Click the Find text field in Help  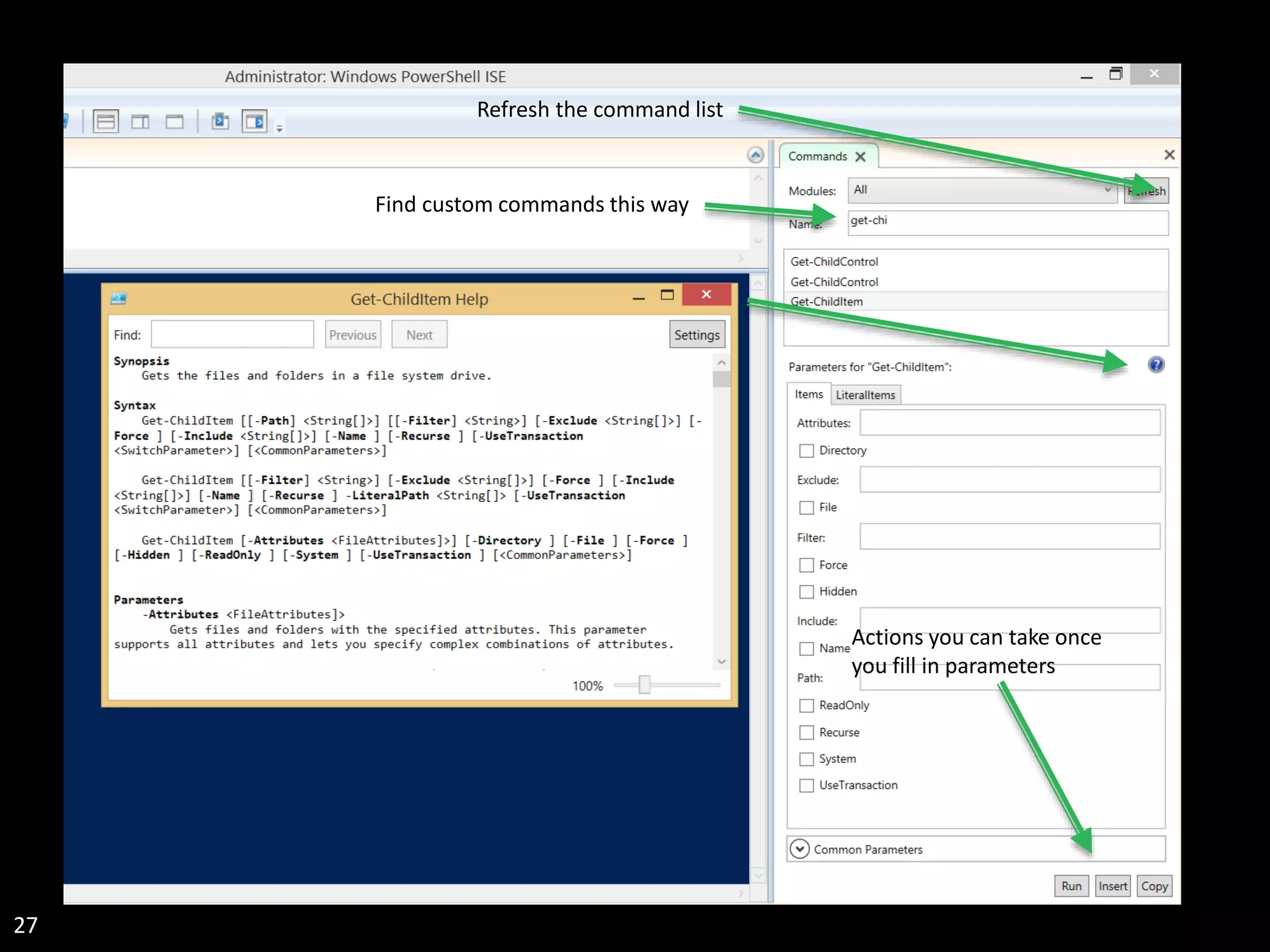[x=233, y=335]
